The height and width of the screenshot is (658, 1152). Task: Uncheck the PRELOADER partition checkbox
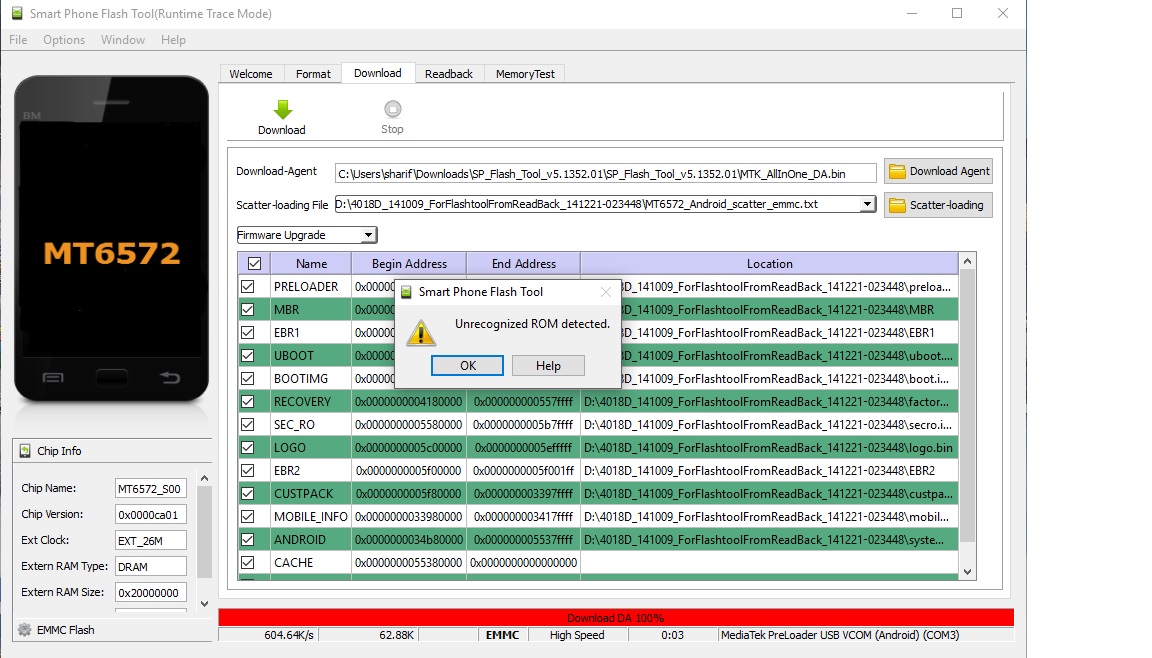[248, 287]
